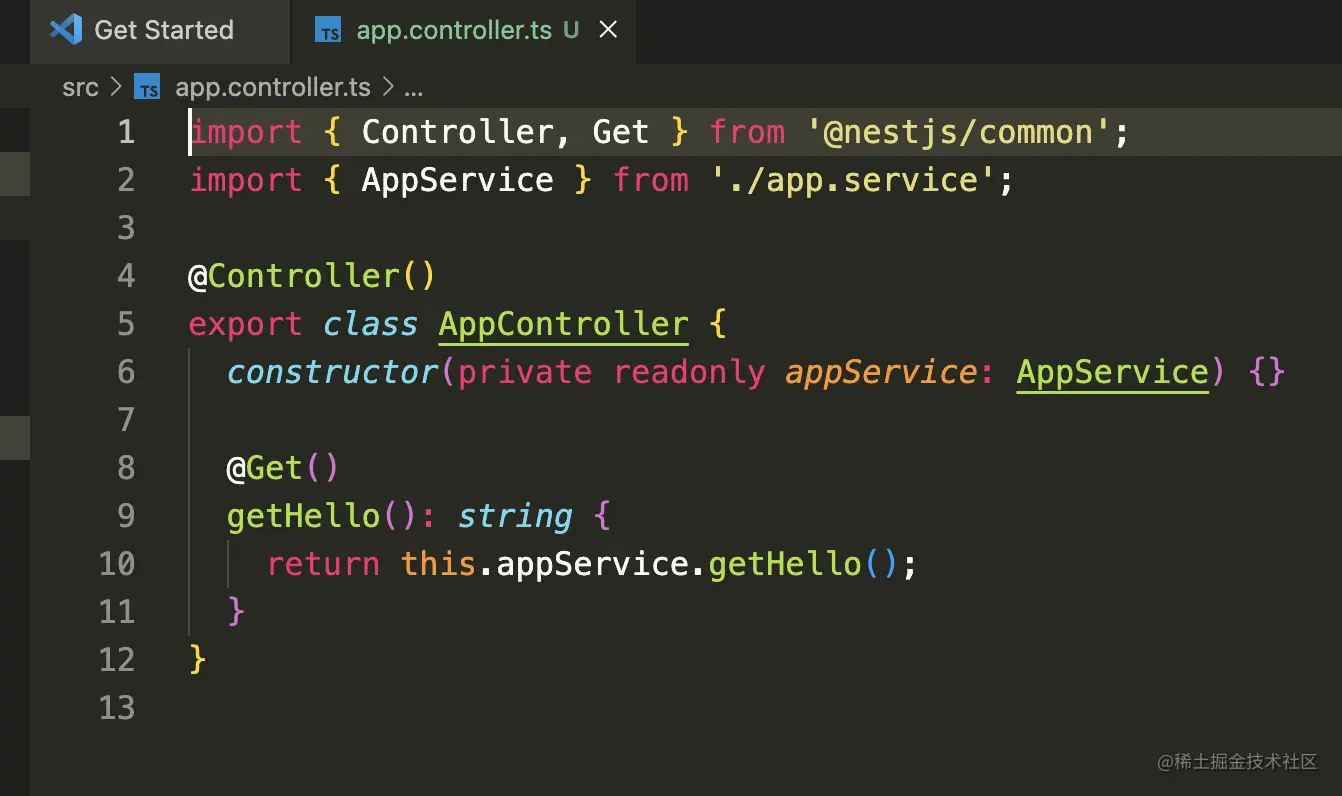This screenshot has width=1342, height=796.
Task: Click the './app.service' import path
Action: click(853, 180)
